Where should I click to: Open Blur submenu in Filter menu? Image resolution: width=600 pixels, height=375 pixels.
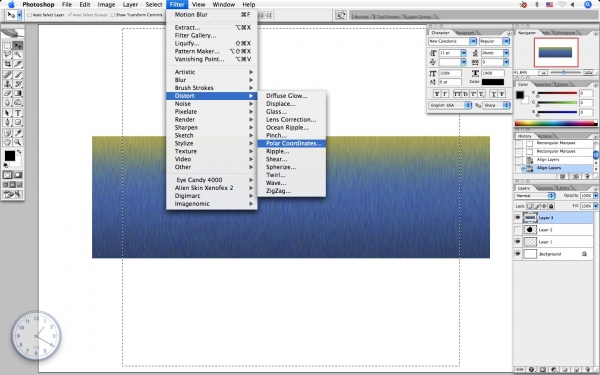click(212, 80)
